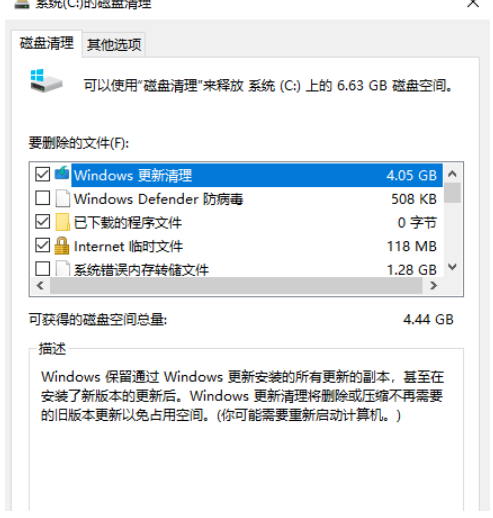Switch to the 其他选项 tab
Image resolution: width=493 pixels, height=518 pixels.
114,45
